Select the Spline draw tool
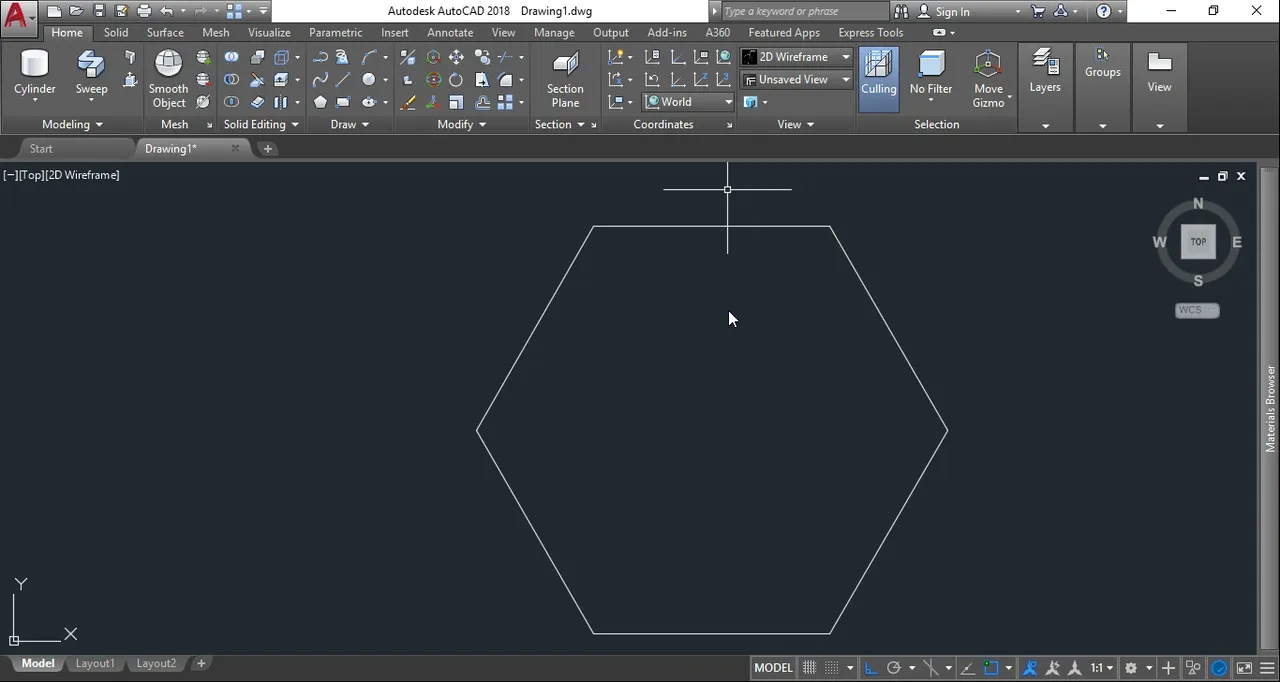Image resolution: width=1280 pixels, height=682 pixels. (320, 79)
